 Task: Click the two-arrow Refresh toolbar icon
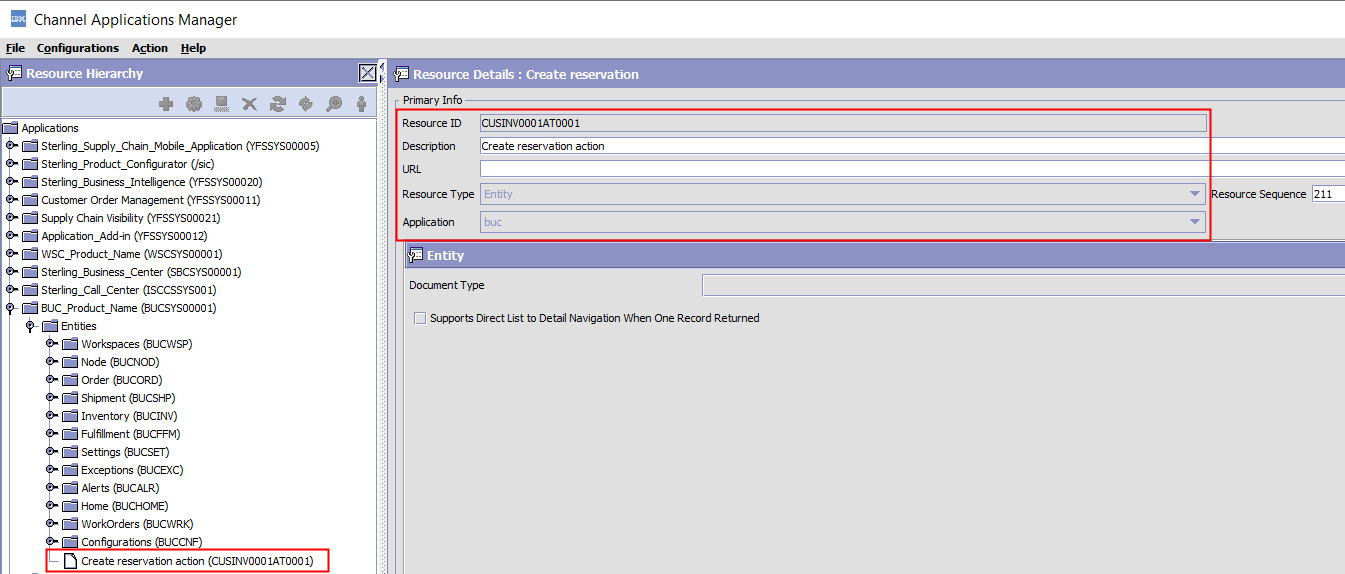pyautogui.click(x=278, y=104)
